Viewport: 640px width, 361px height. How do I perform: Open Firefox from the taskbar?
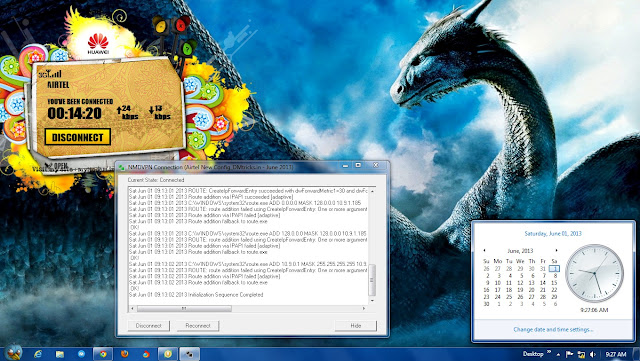pyautogui.click(x=124, y=354)
